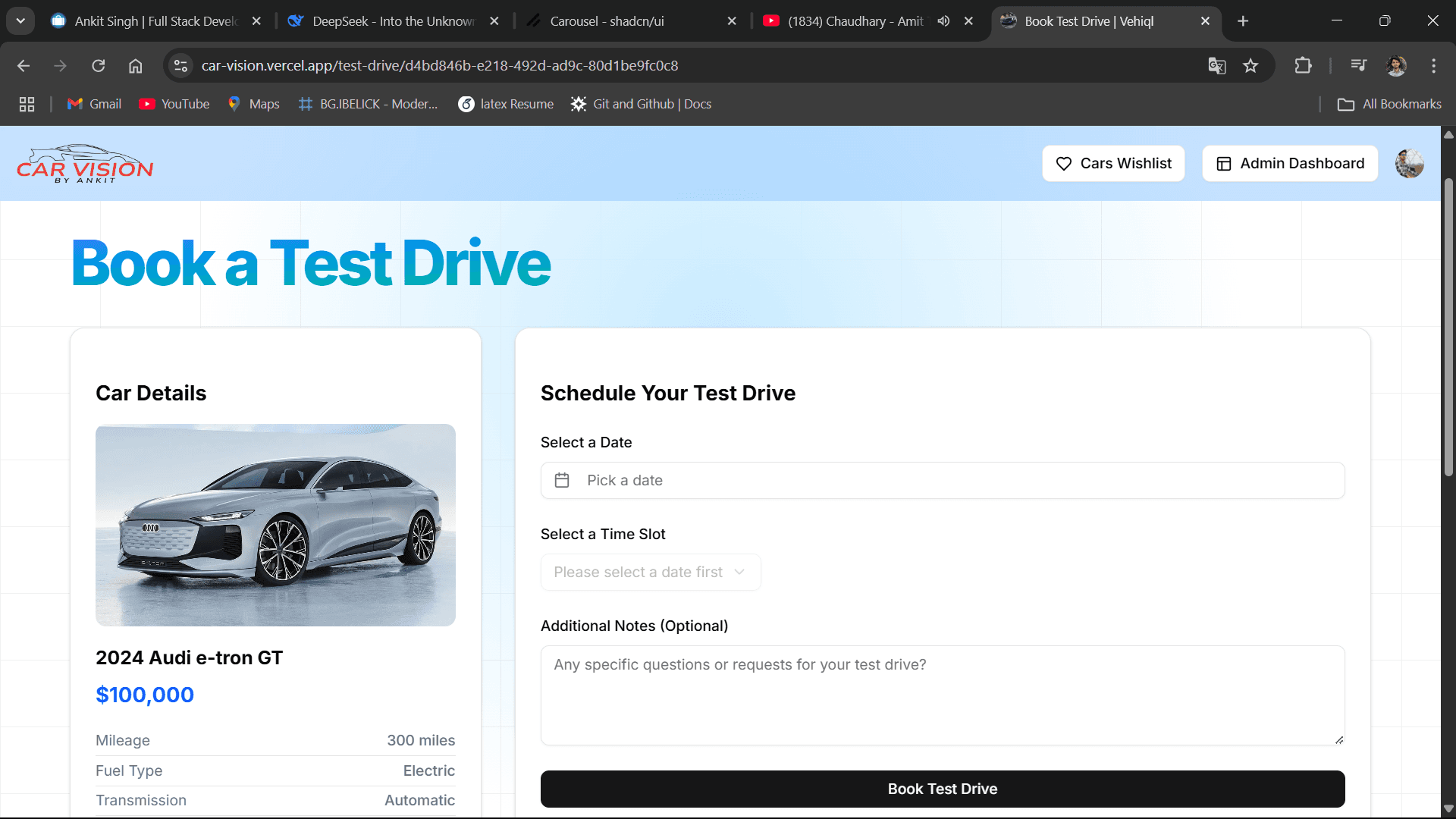
Task: Open the All Bookmarks folder
Action: click(x=1389, y=104)
